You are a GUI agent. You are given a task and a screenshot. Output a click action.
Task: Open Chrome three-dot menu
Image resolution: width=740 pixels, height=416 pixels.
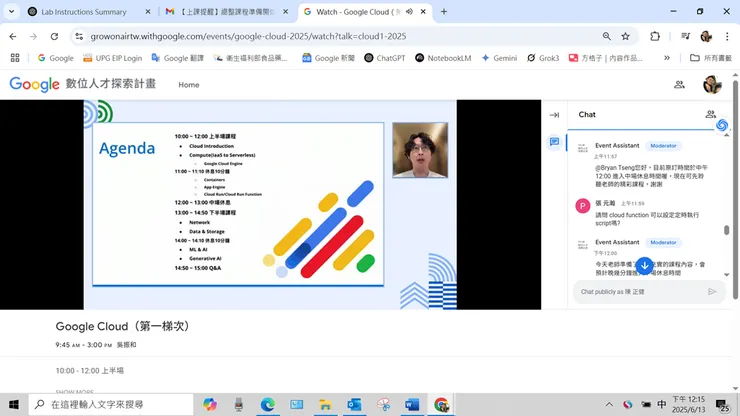[x=727, y=36]
